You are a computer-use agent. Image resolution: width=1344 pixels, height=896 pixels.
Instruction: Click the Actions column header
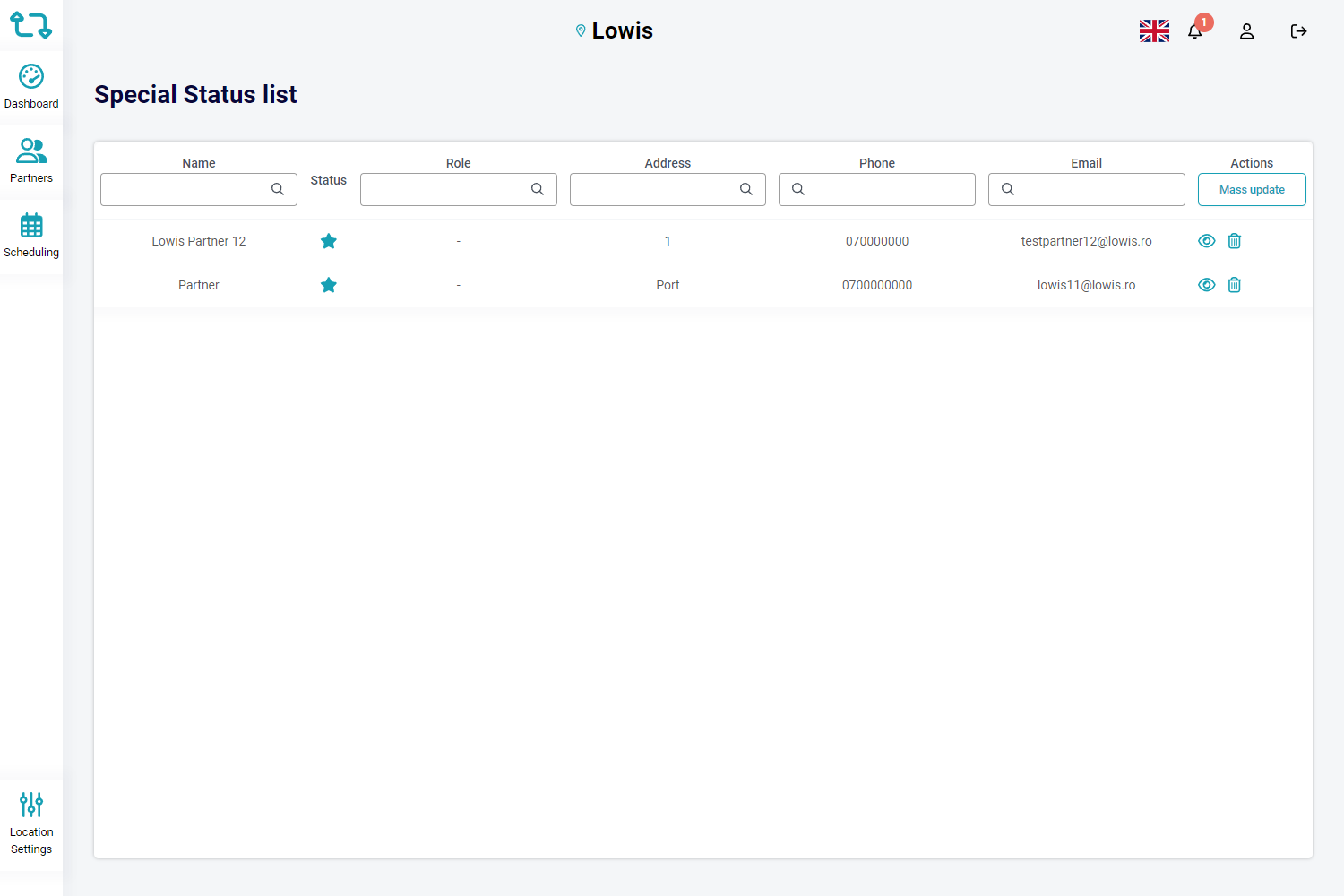tap(1252, 163)
